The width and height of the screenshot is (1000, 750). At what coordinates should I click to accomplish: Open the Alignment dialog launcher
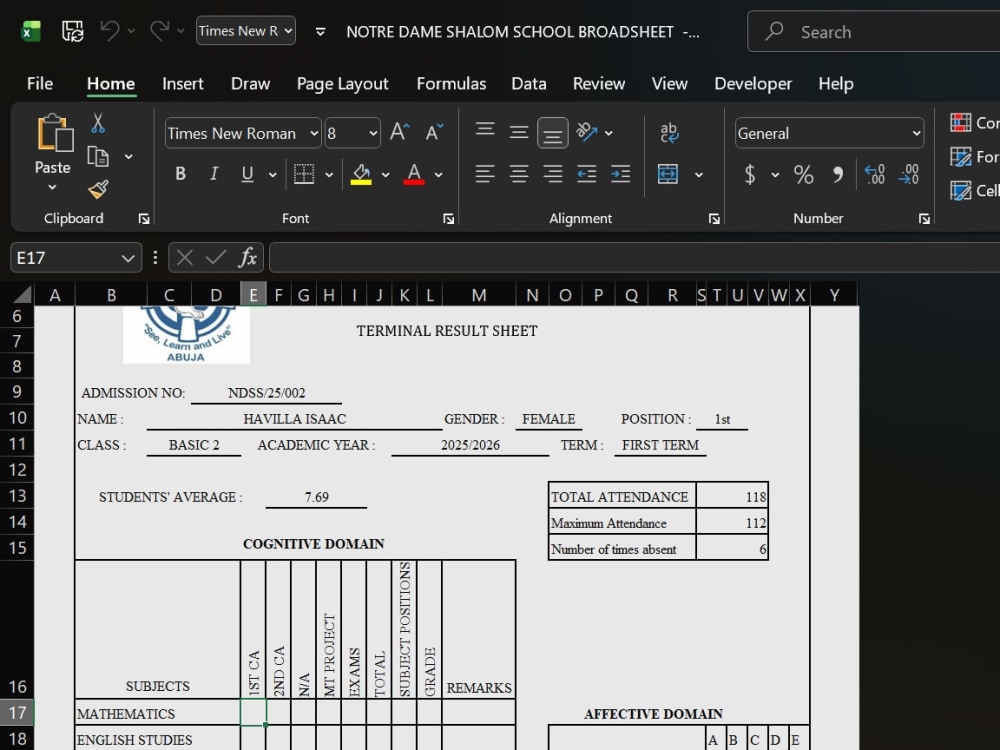pos(714,219)
